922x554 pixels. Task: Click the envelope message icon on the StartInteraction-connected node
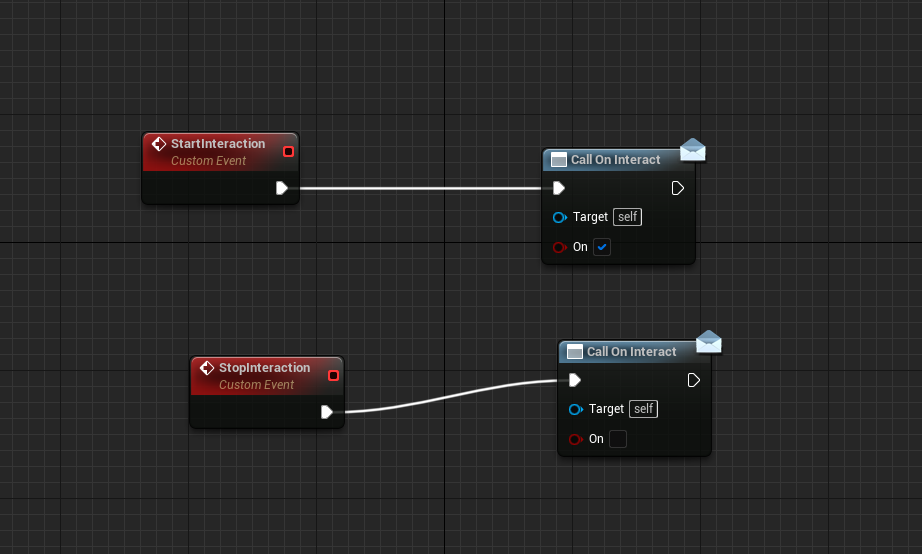click(x=693, y=149)
